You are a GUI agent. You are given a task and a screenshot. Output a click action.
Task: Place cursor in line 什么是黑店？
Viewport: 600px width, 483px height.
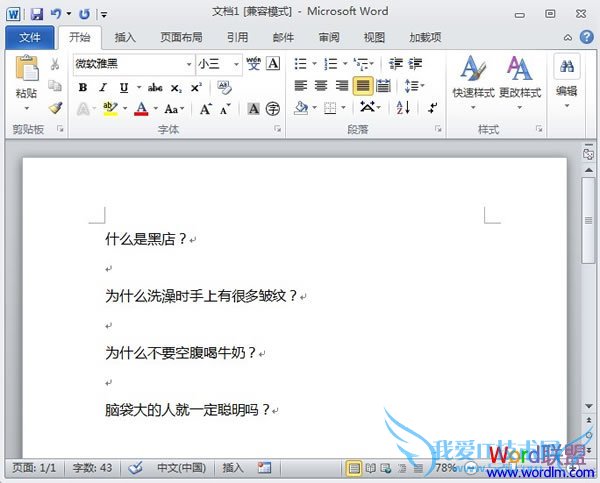pos(146,239)
